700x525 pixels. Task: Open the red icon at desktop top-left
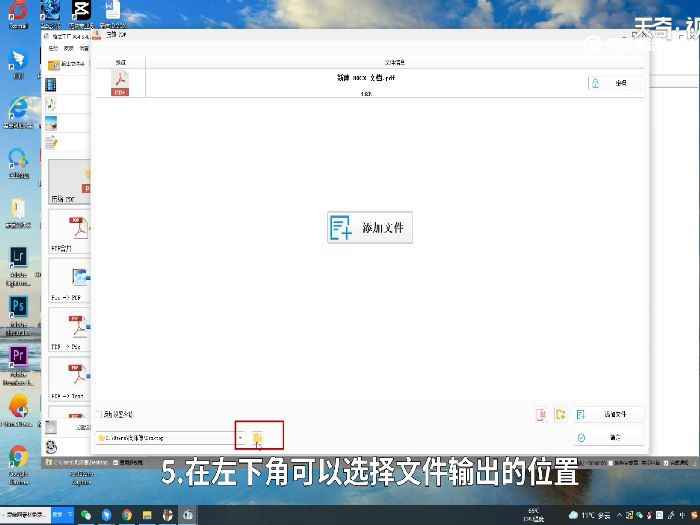click(x=18, y=14)
